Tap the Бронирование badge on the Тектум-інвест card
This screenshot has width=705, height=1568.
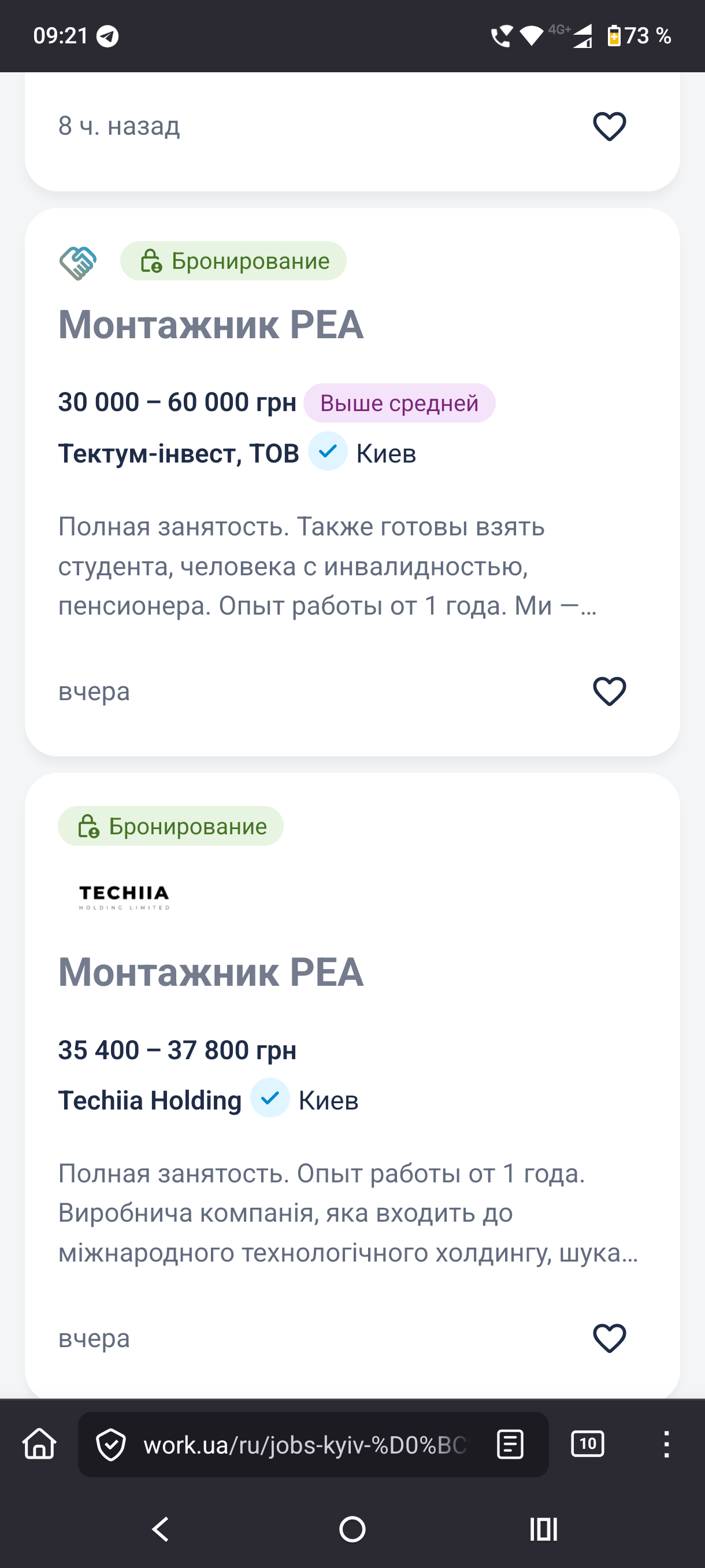pyautogui.click(x=233, y=261)
